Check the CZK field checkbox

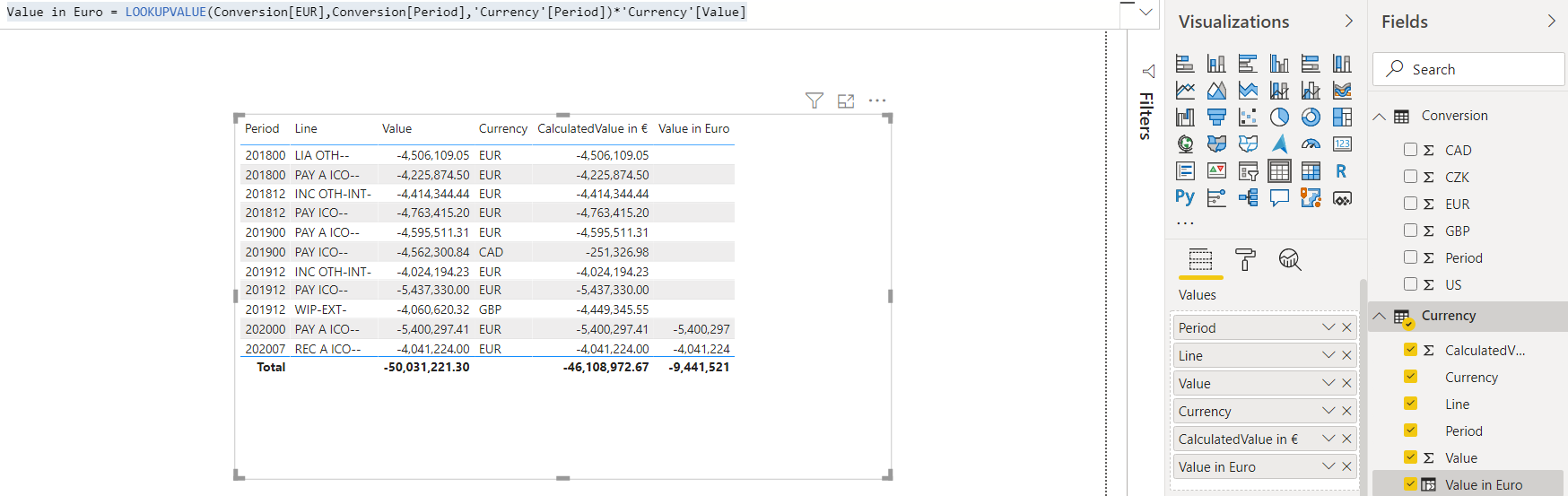1410,177
